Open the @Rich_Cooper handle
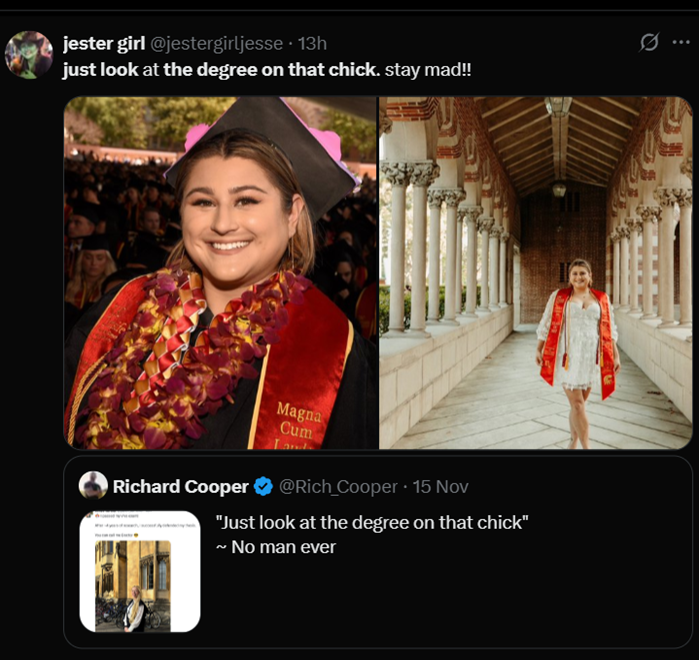699x660 pixels. (337, 487)
